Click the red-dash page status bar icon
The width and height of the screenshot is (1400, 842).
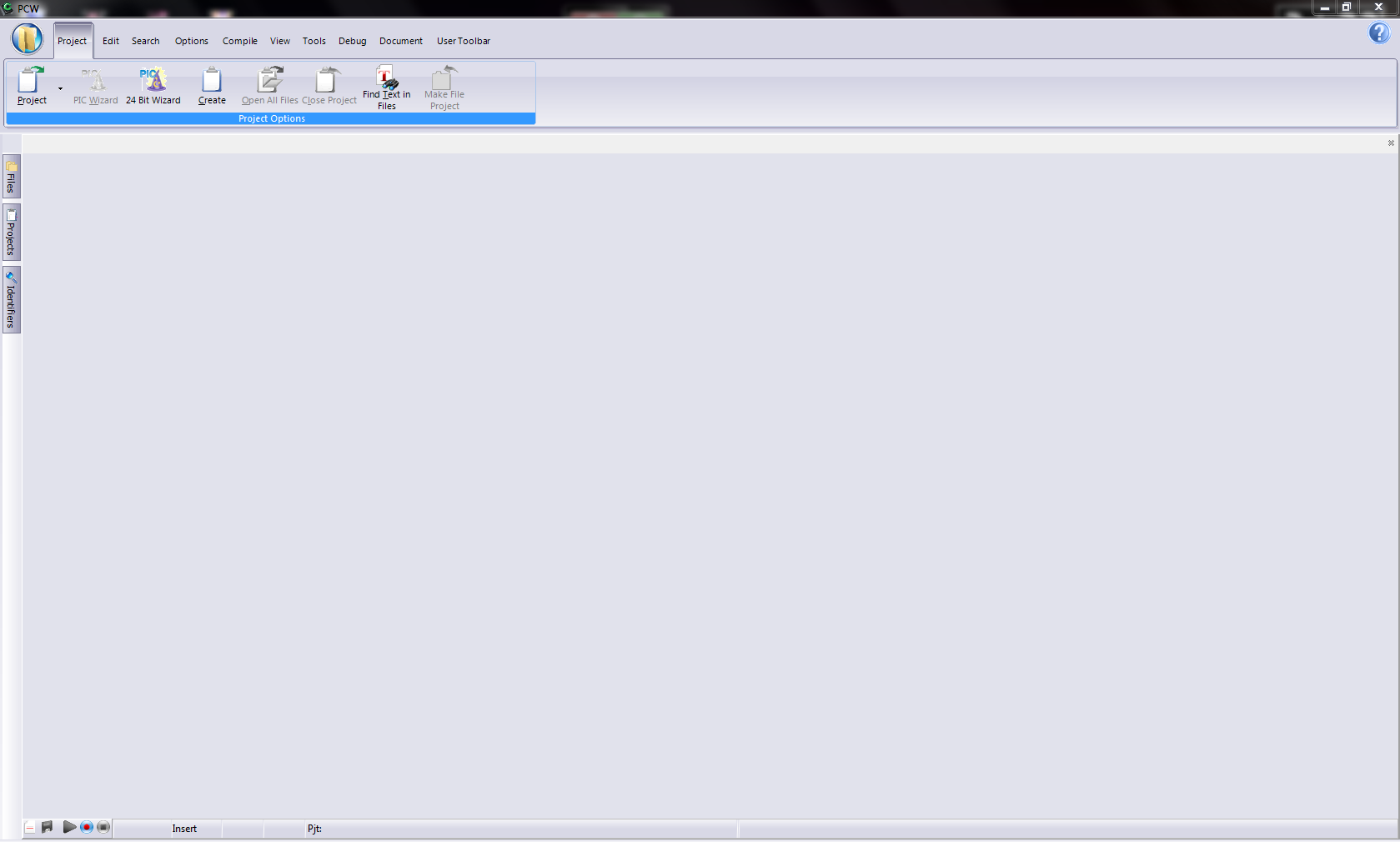point(30,827)
